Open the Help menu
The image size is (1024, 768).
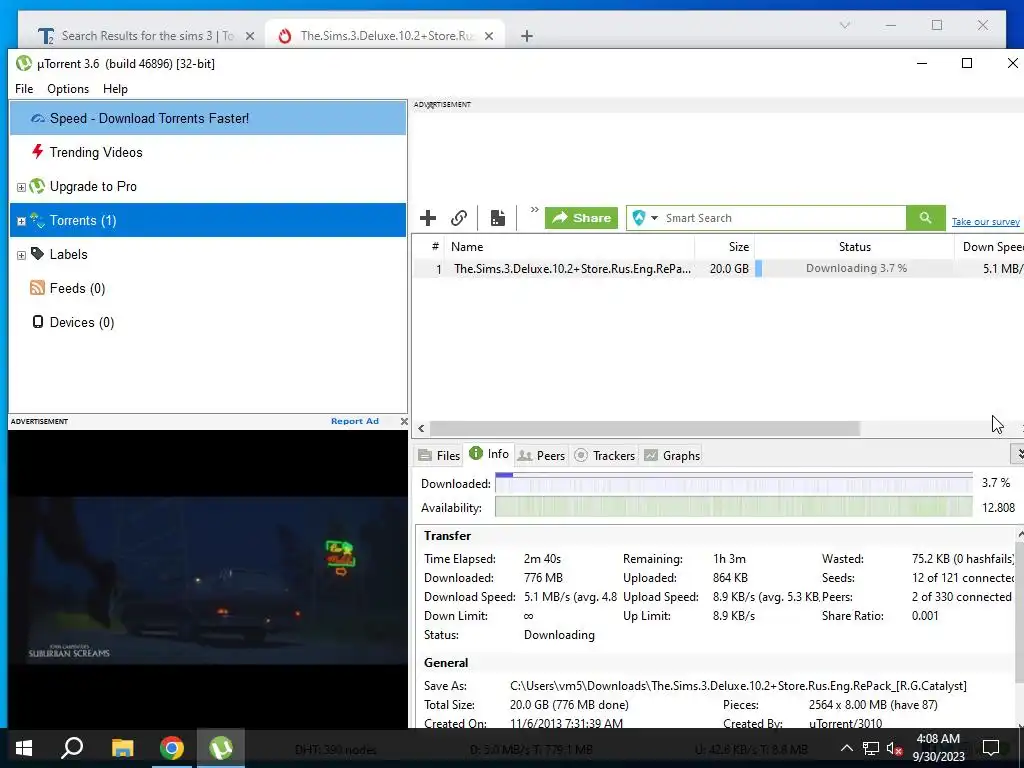coord(116,89)
